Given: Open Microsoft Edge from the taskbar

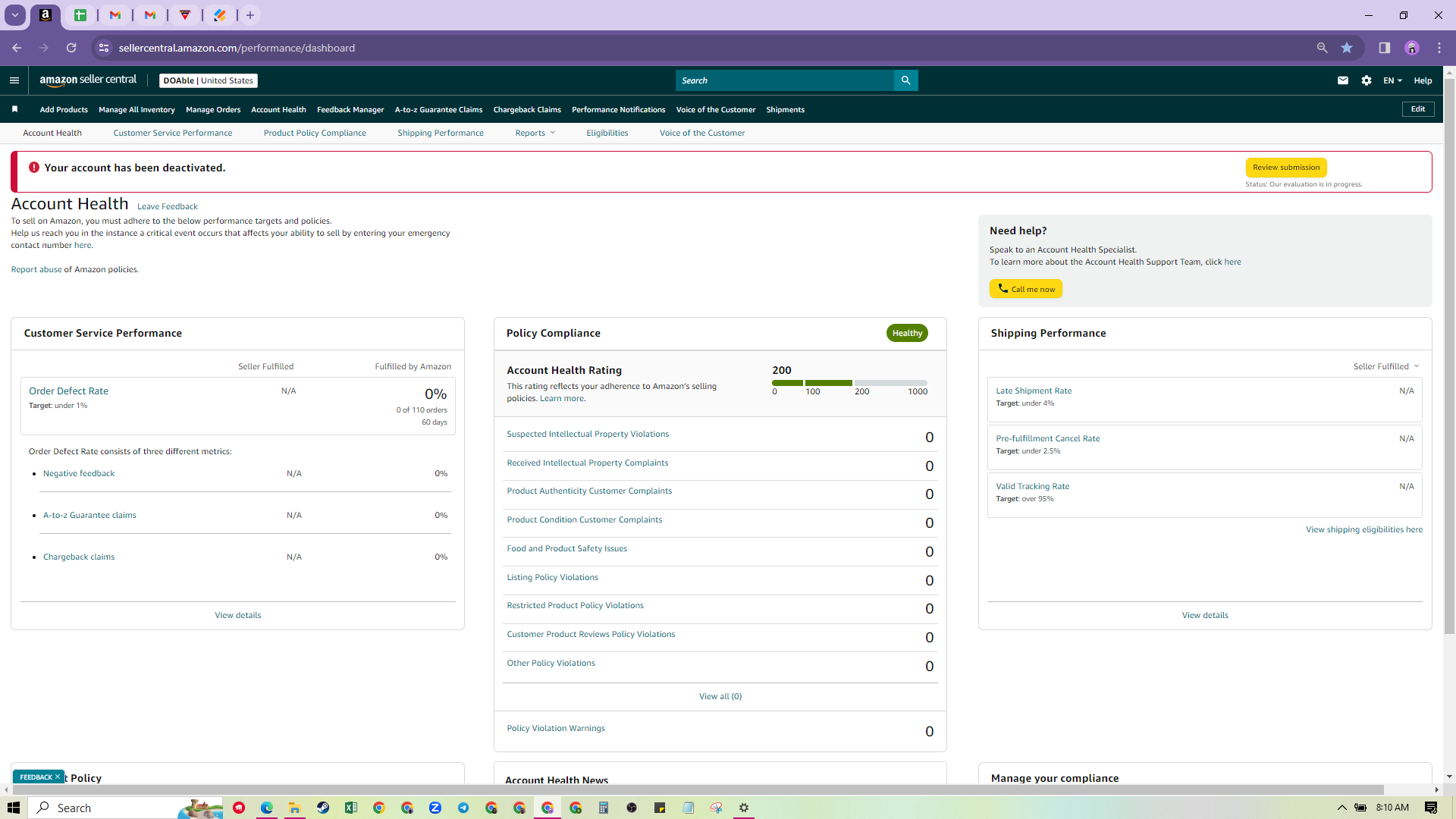Looking at the screenshot, I should 267,808.
